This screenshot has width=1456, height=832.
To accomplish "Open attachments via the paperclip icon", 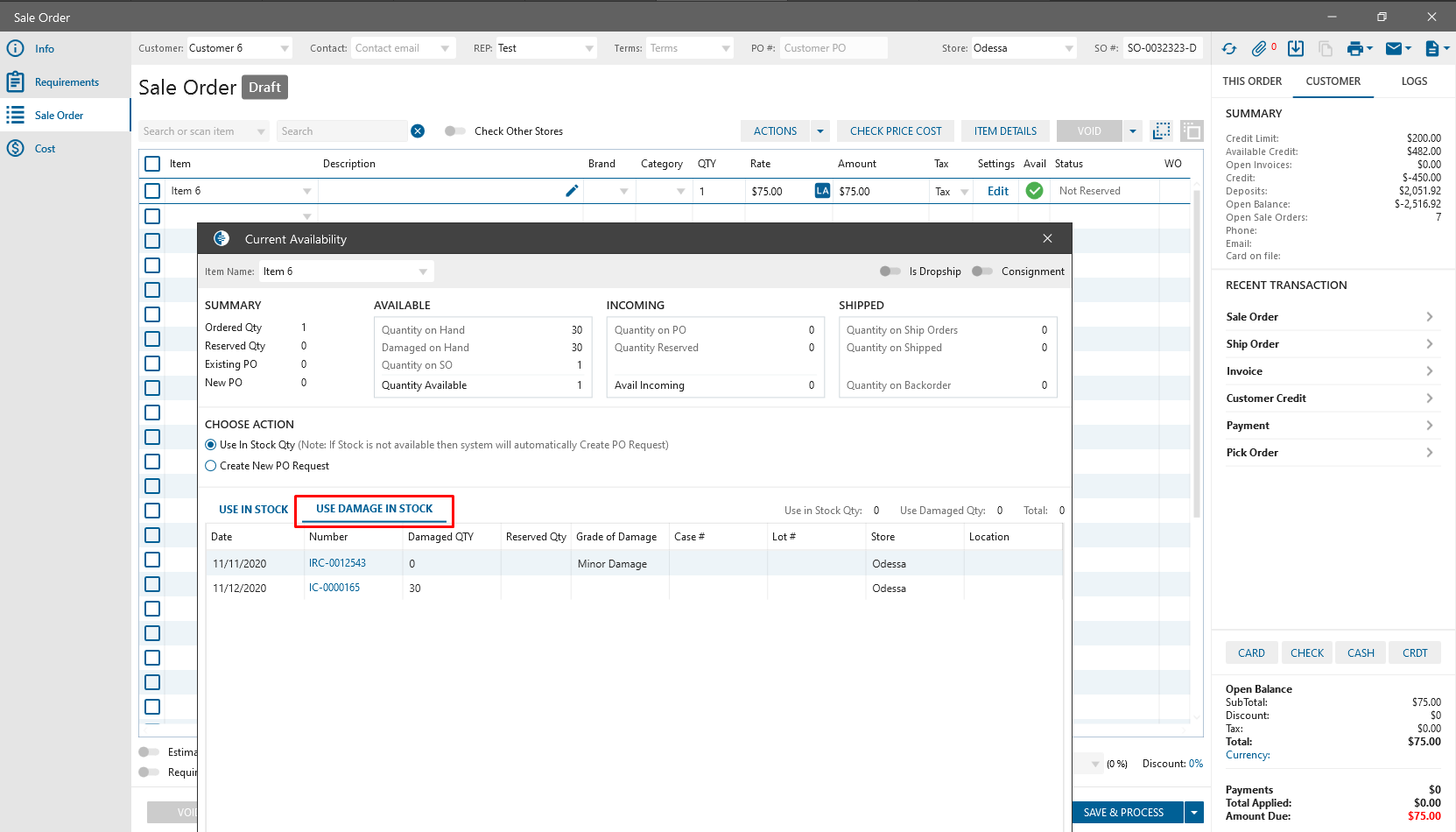I will click(1259, 49).
